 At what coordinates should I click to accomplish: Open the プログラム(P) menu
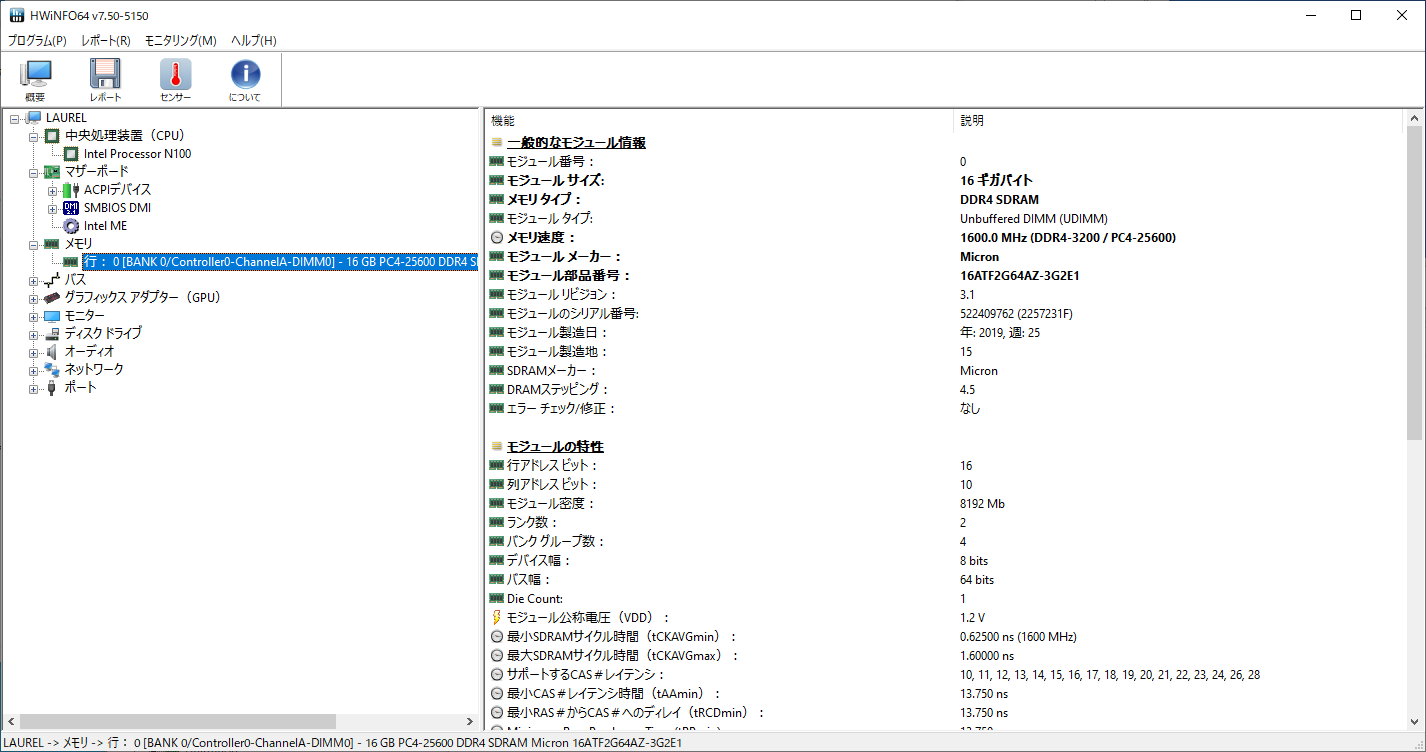tap(37, 41)
